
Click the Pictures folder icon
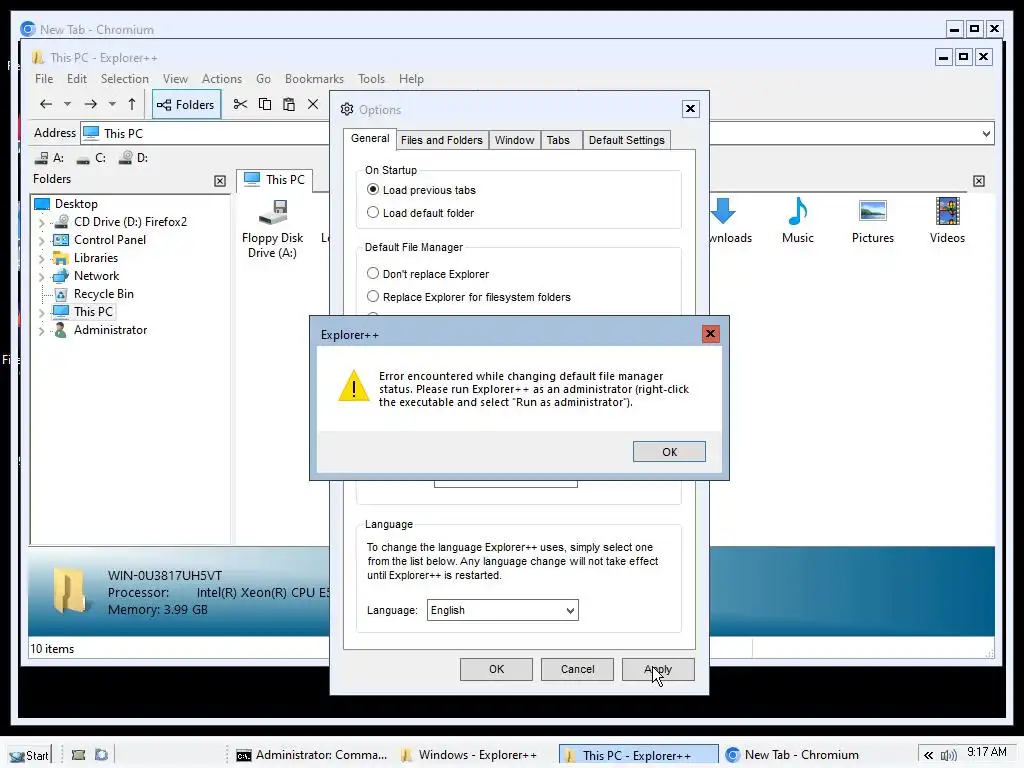(x=872, y=221)
